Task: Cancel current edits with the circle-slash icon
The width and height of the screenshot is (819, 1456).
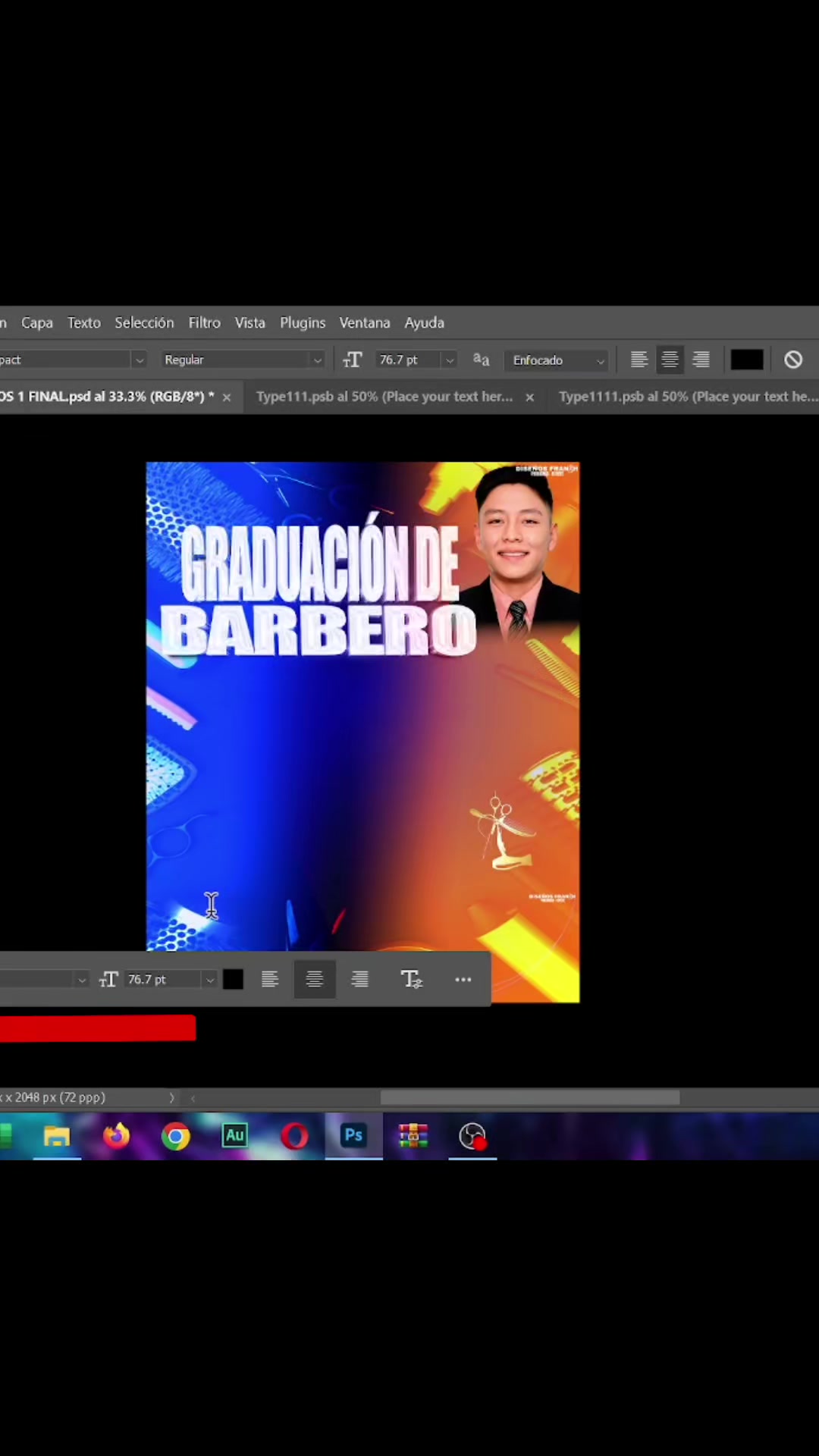Action: pos(793,360)
